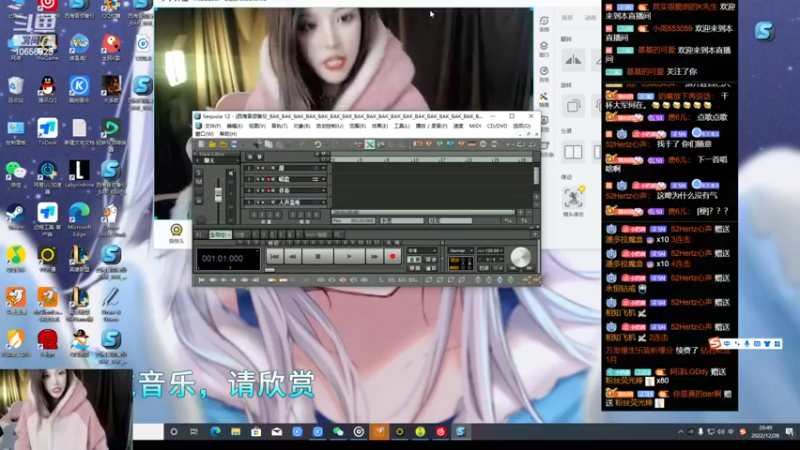Viewport: 800px width, 450px height.
Task: Toggle record arm on track 4 伴奏
Action: tap(268, 190)
